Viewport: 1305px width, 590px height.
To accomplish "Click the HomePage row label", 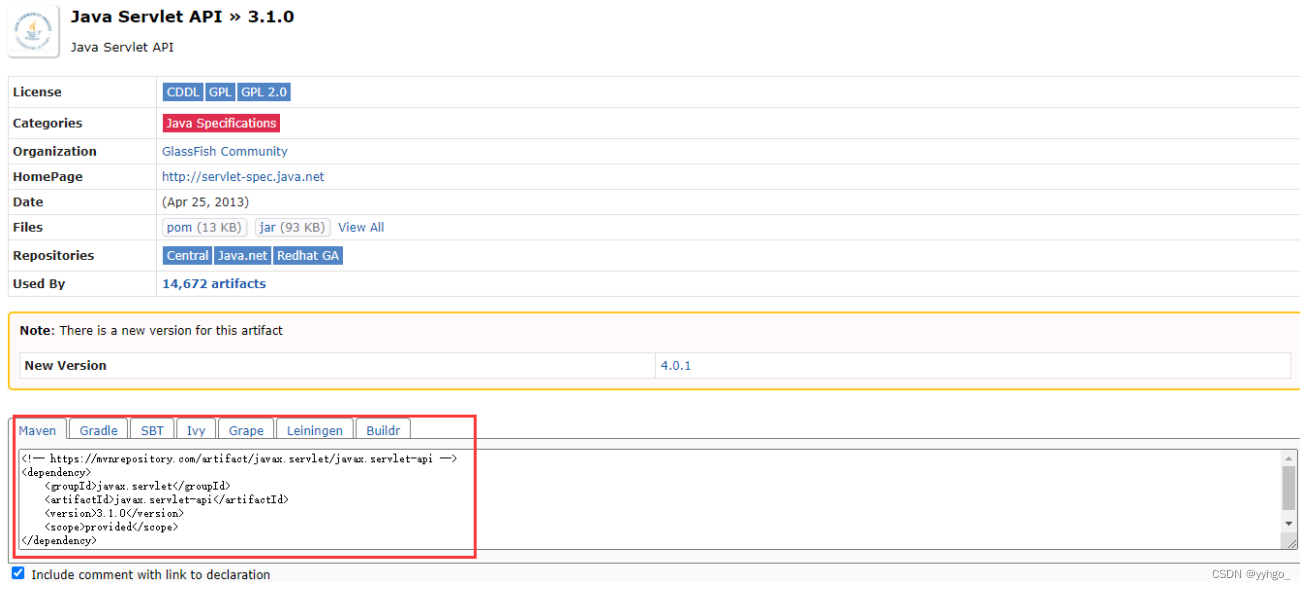I will tap(48, 176).
